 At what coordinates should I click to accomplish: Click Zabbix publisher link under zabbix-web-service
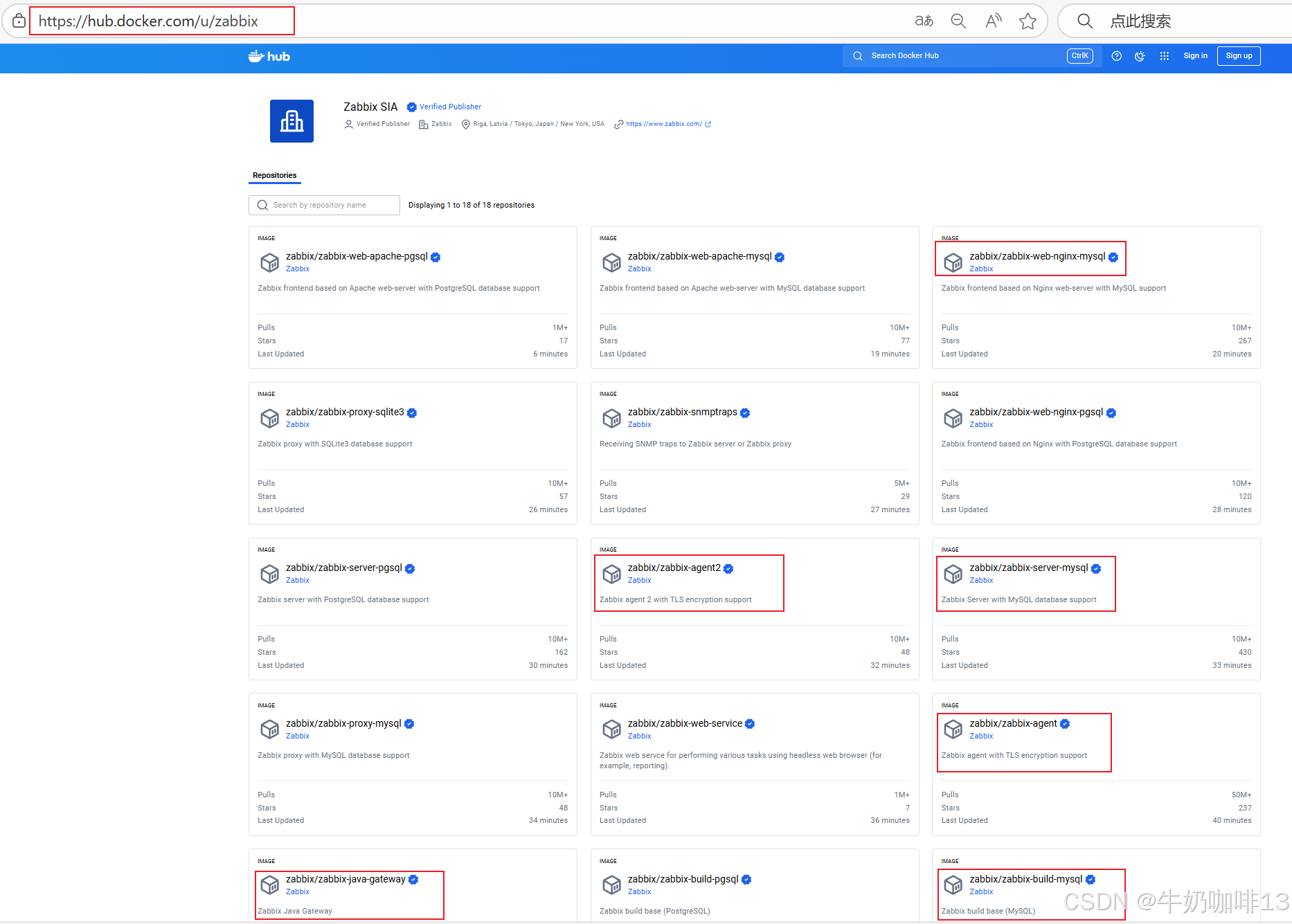pyautogui.click(x=639, y=736)
